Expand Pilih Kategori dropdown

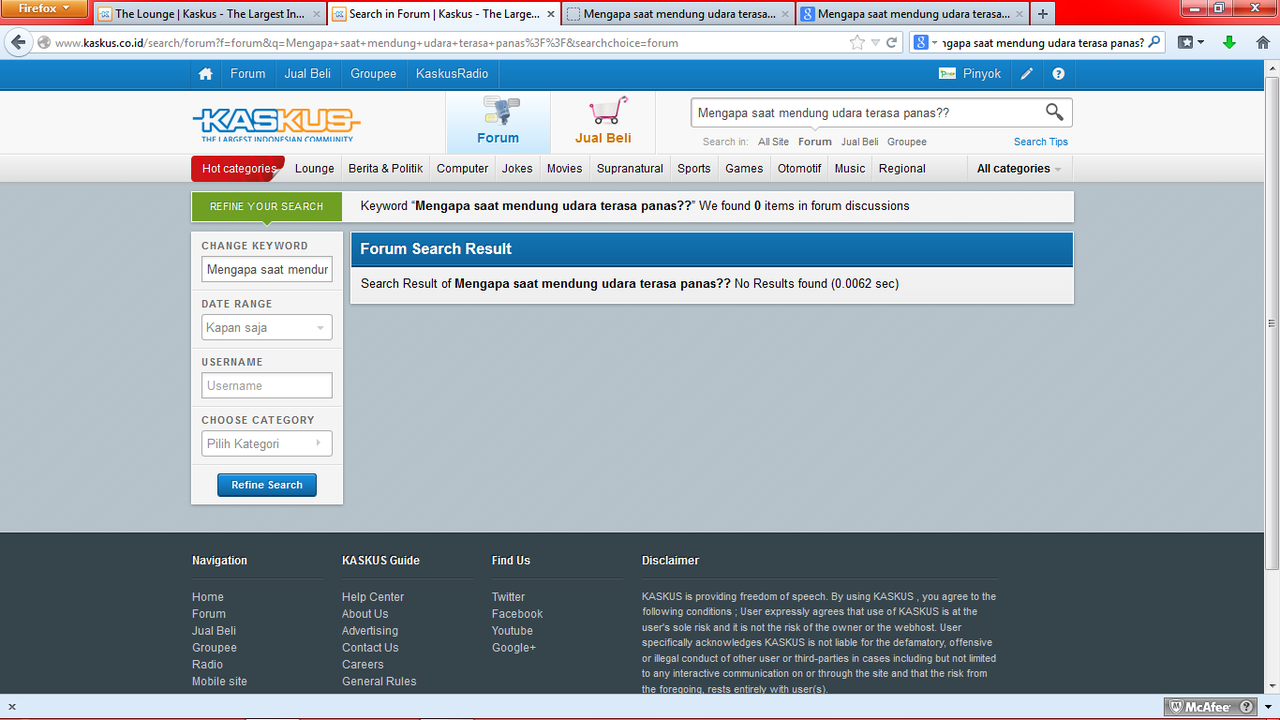pos(267,444)
